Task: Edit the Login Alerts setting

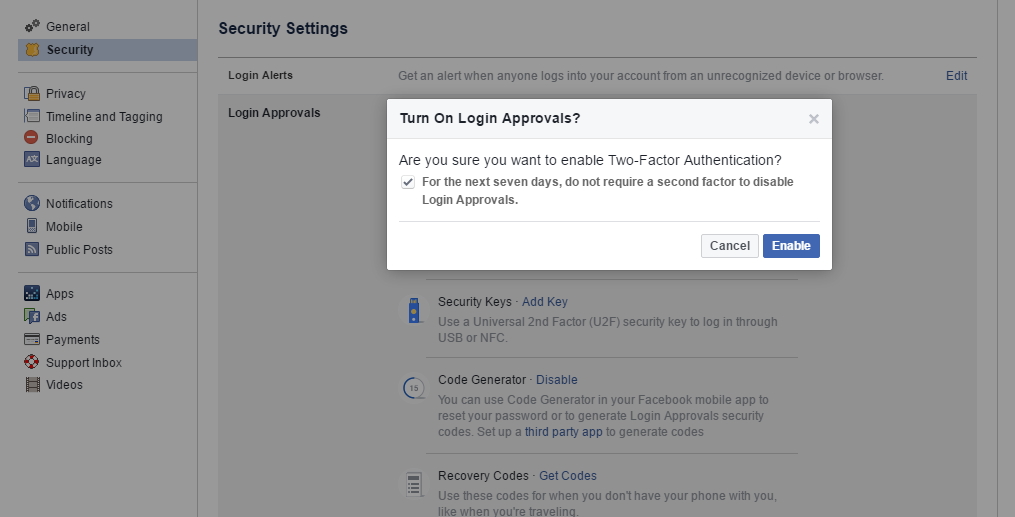Action: click(956, 76)
